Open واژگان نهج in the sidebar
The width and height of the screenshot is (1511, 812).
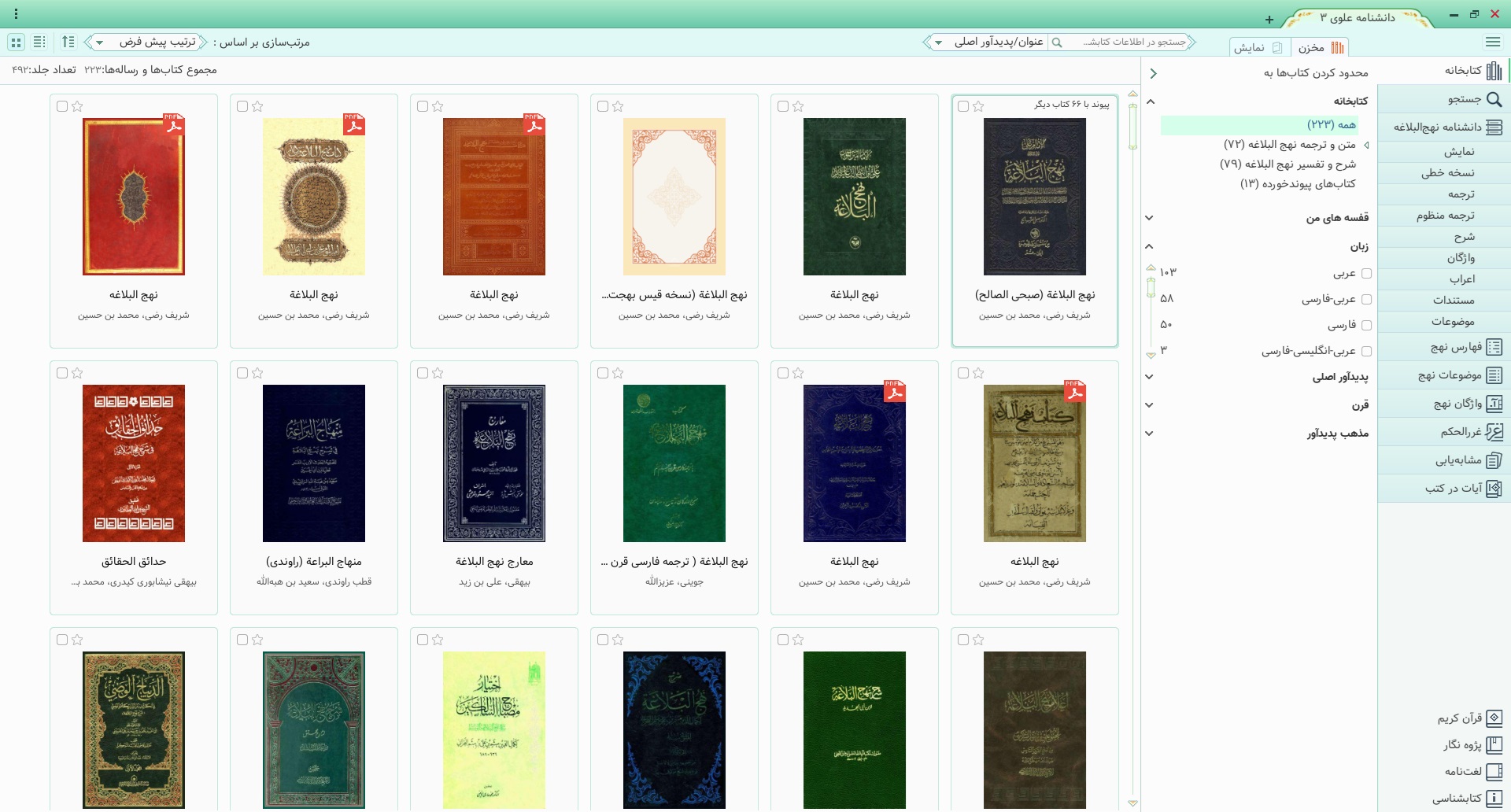pos(1444,404)
